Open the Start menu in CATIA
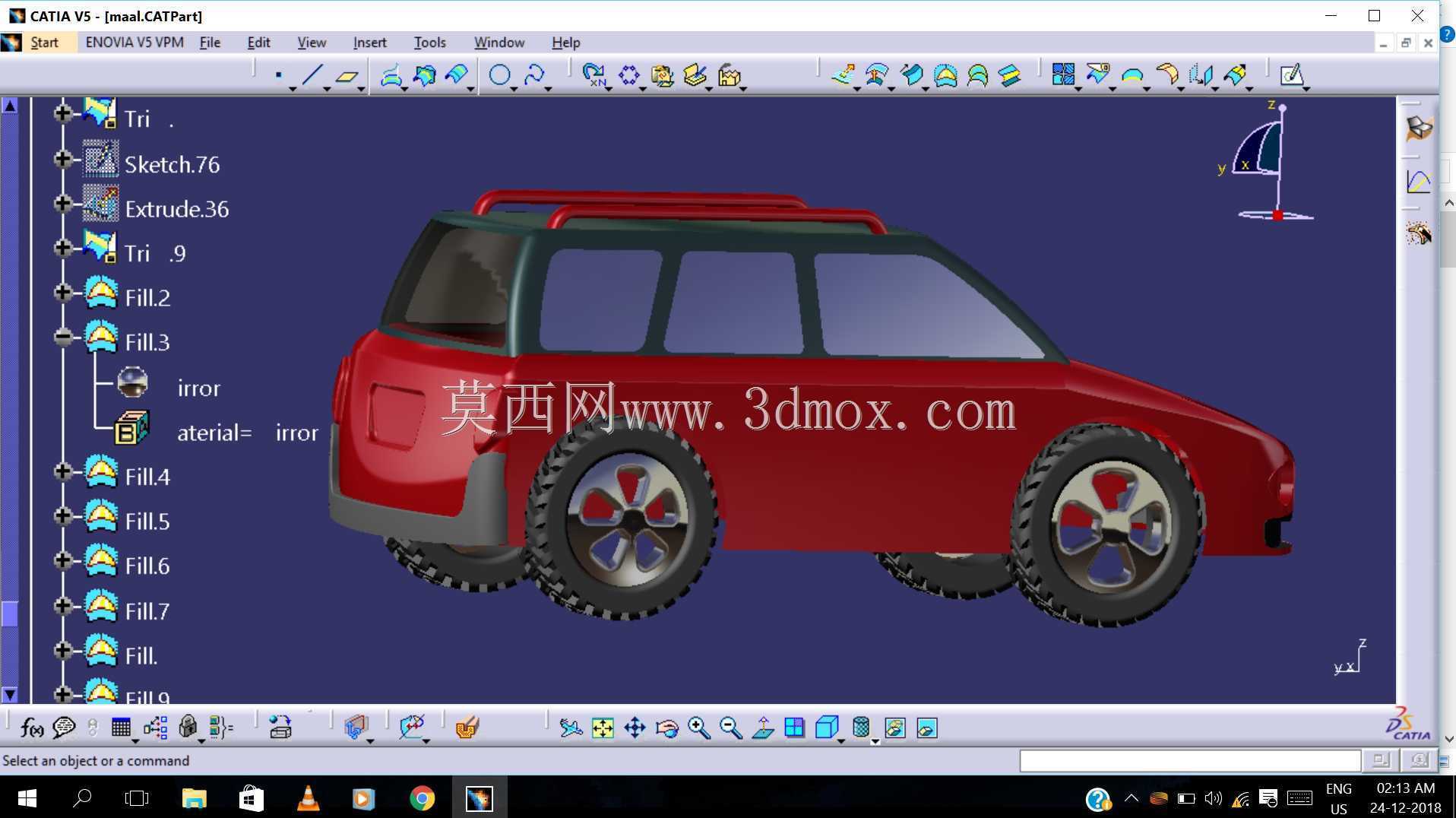The width and height of the screenshot is (1456, 818). [44, 43]
